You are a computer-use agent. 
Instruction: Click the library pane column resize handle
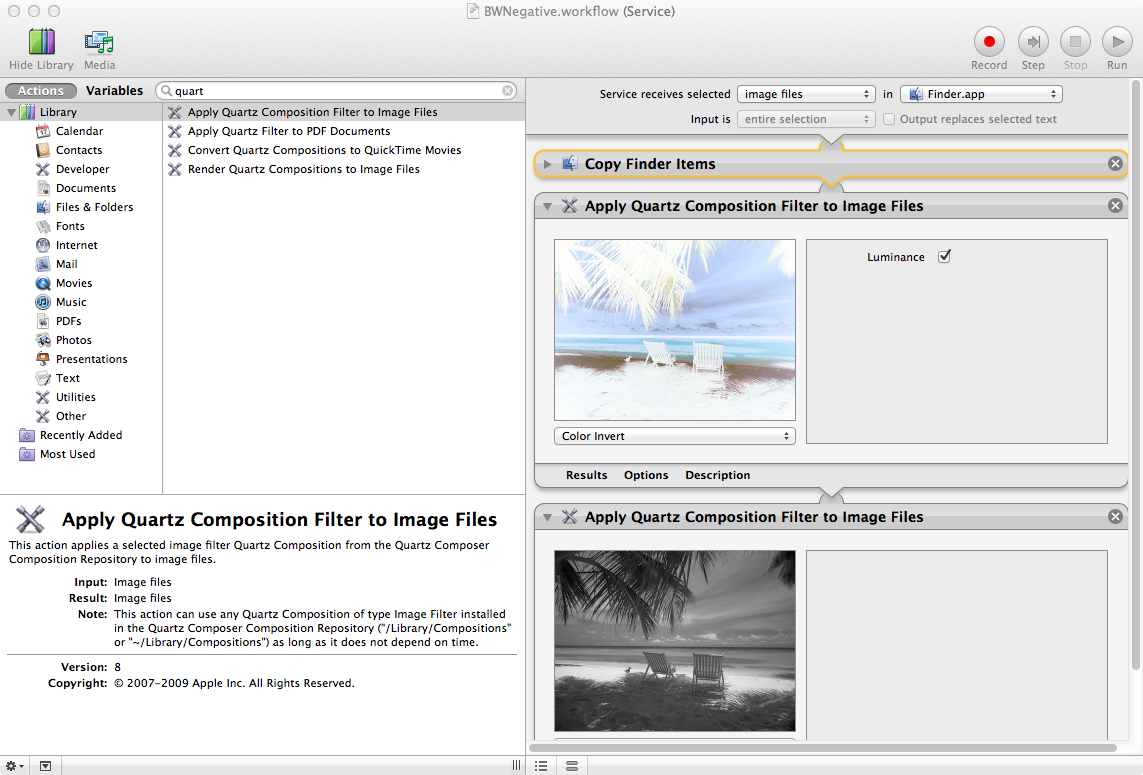point(516,766)
